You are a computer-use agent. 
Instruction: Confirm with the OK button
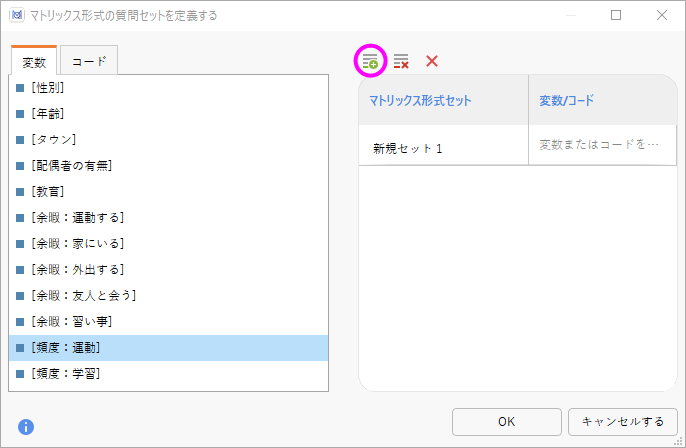507,422
